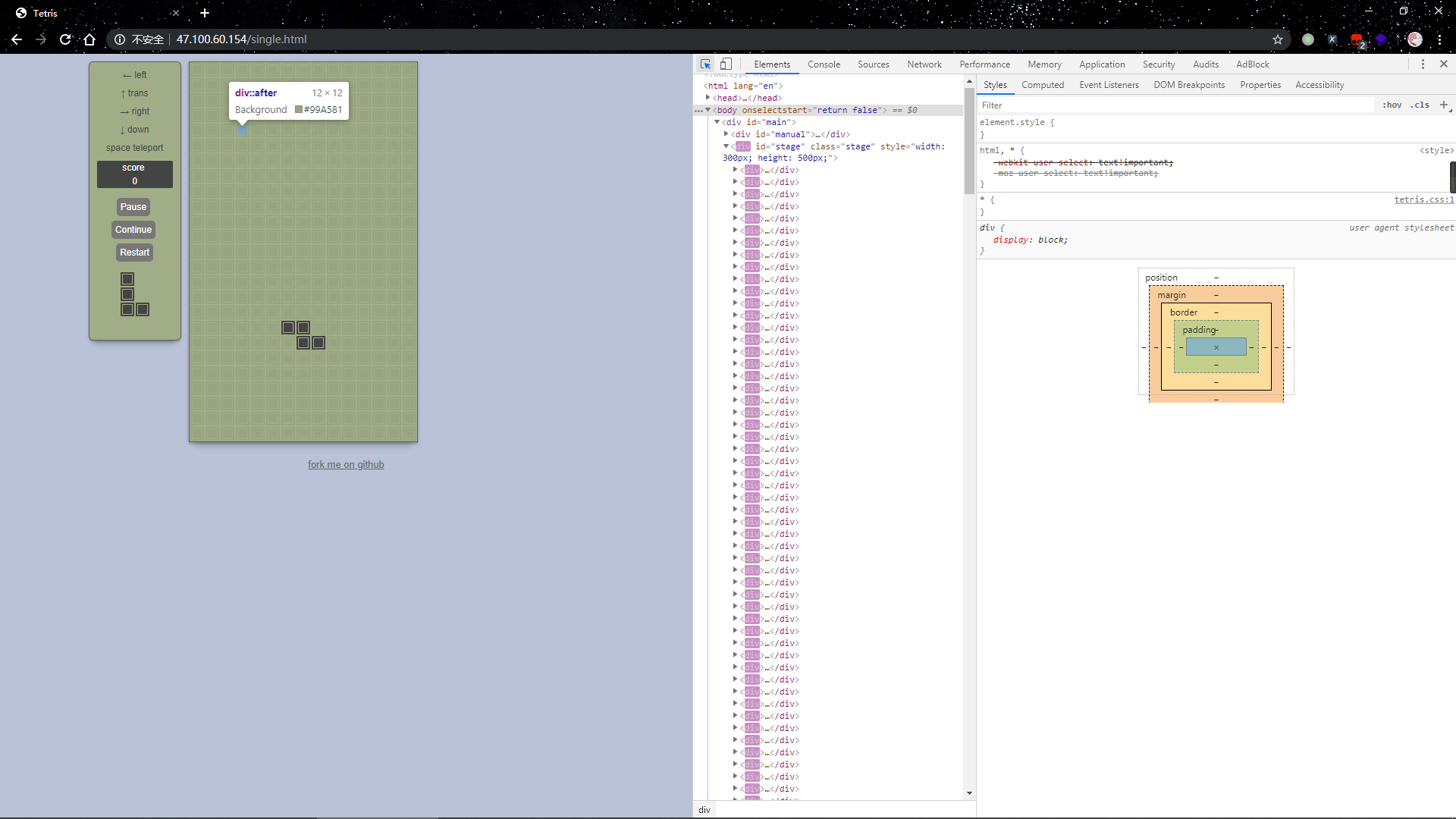Activate the inspect element picker icon
Screen dimensions: 1456x819
(x=705, y=64)
